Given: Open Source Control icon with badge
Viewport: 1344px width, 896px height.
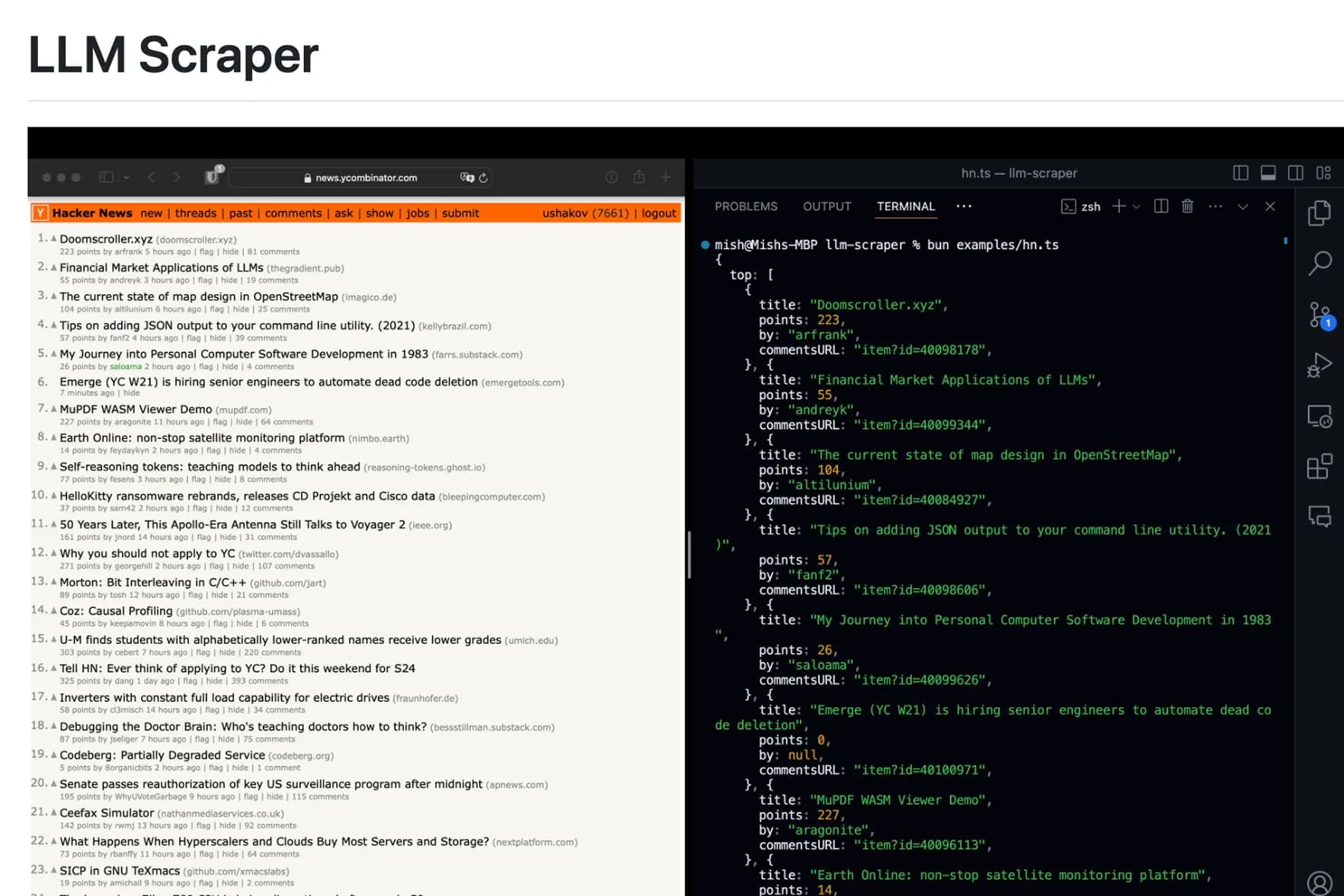Looking at the screenshot, I should tap(1320, 315).
